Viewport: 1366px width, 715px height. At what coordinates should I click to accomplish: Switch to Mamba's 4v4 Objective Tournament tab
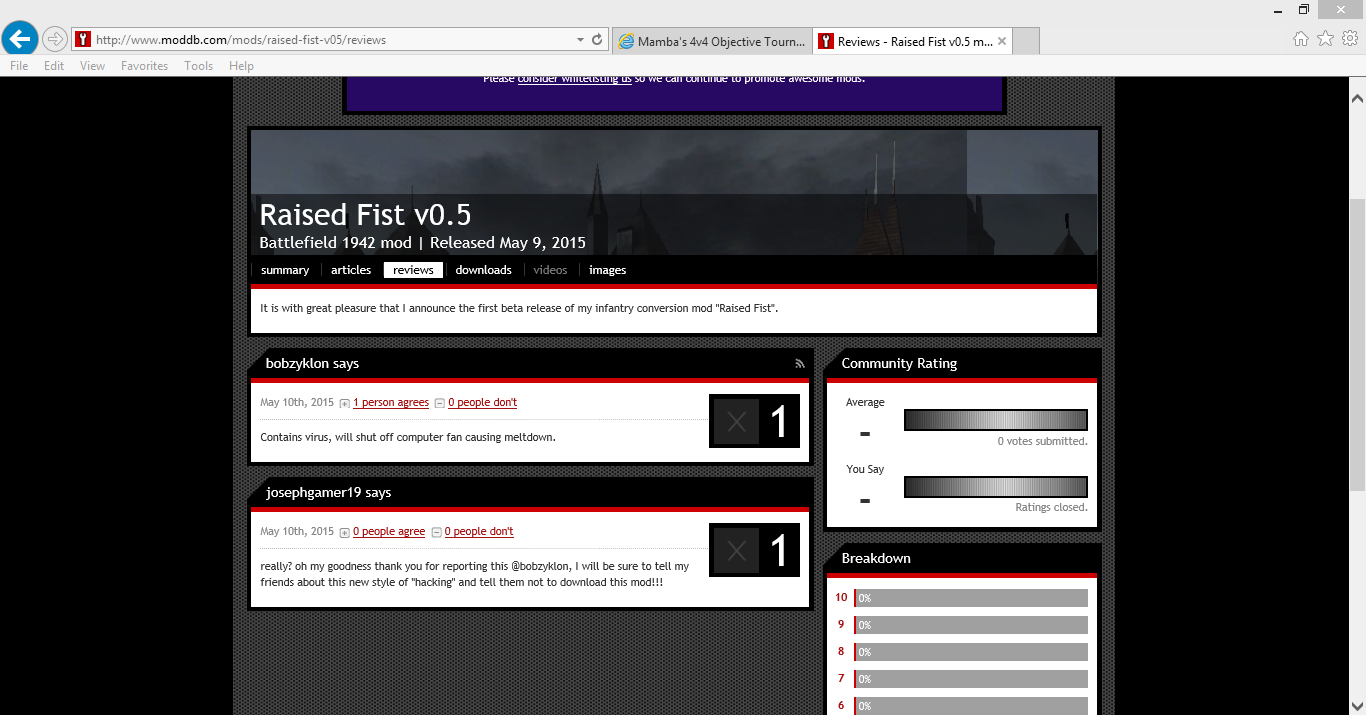click(711, 41)
